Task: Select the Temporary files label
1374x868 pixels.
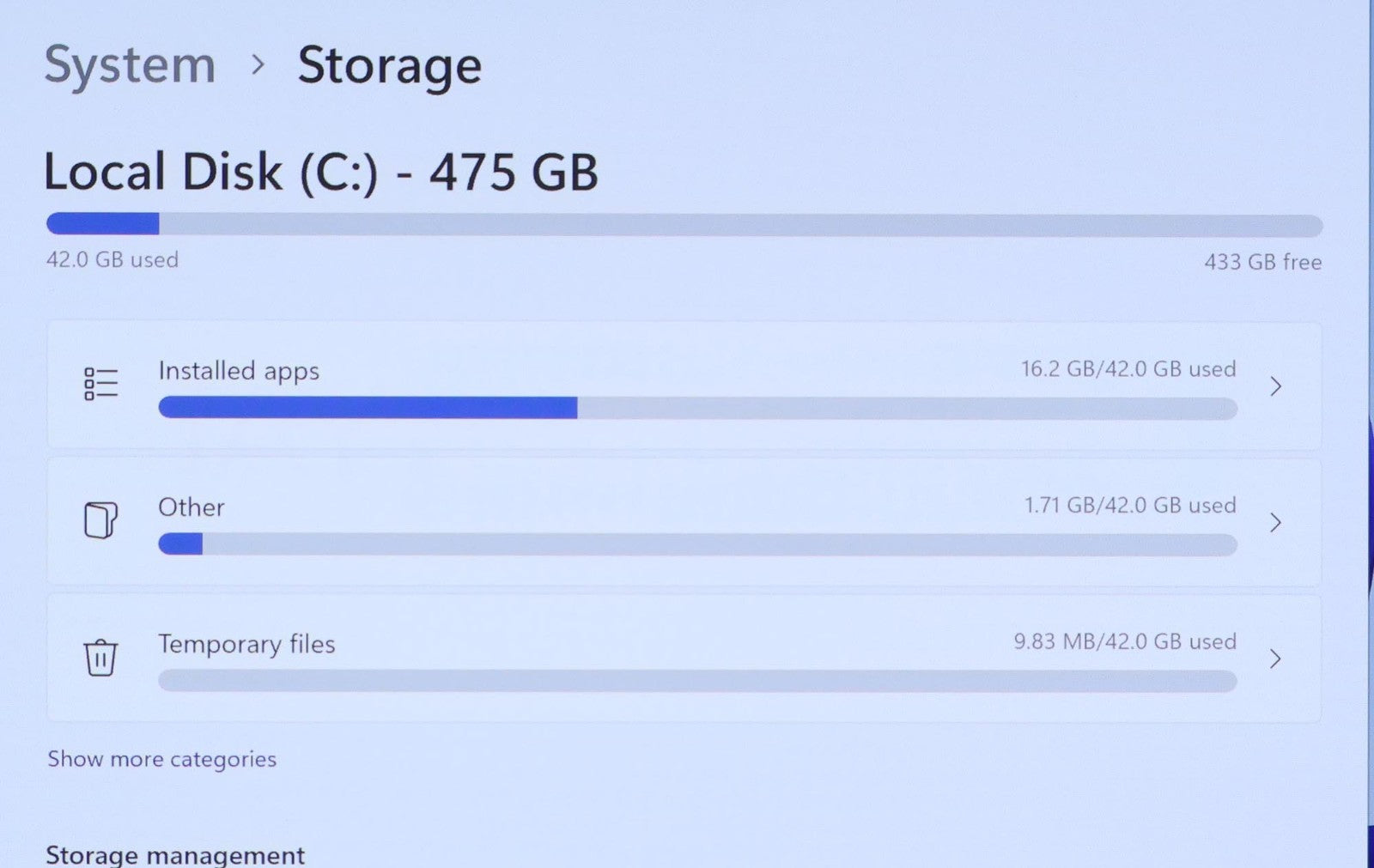Action: coord(246,644)
